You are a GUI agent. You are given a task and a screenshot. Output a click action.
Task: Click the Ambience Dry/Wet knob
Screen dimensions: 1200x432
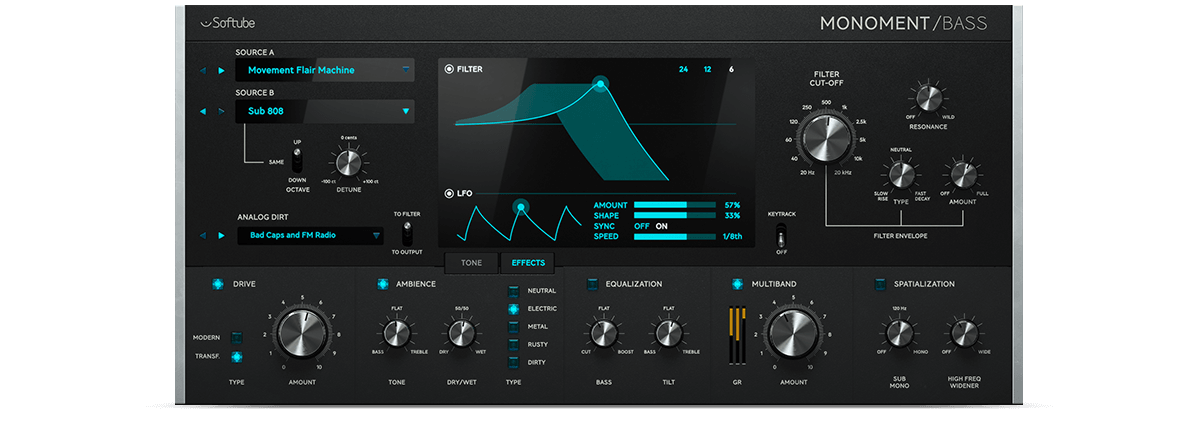point(460,333)
